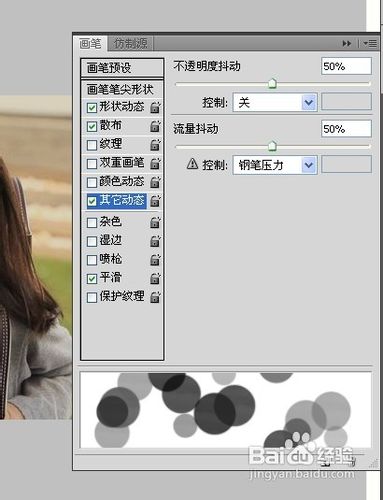383x500 pixels.
Task: Switch to the 画笔 tab
Action: click(x=90, y=43)
